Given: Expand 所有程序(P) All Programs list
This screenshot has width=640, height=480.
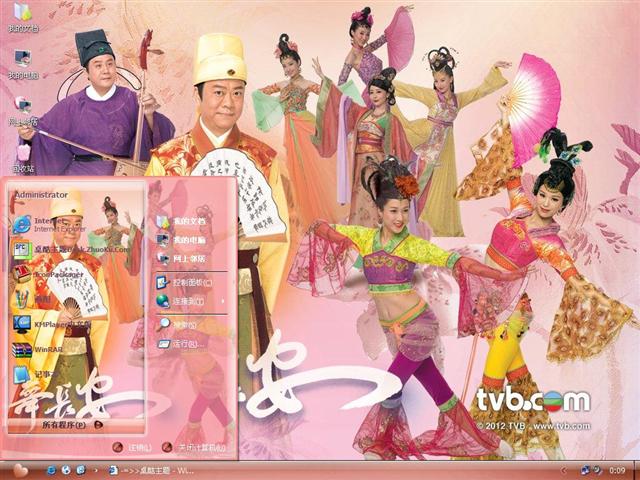Looking at the screenshot, I should pyautogui.click(x=73, y=425).
